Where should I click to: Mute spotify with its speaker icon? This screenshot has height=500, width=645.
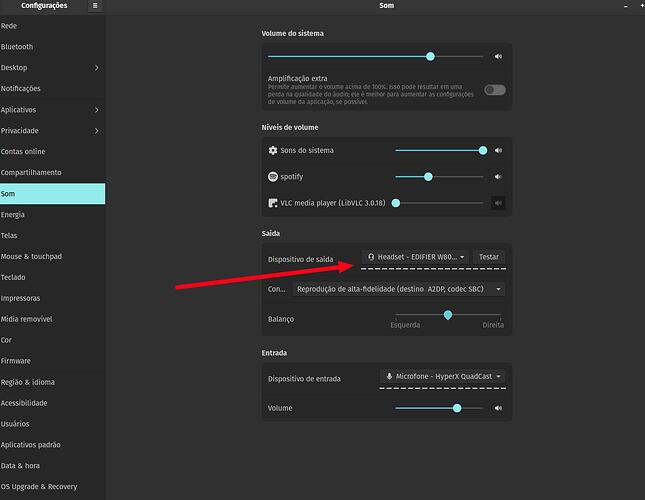(x=498, y=177)
